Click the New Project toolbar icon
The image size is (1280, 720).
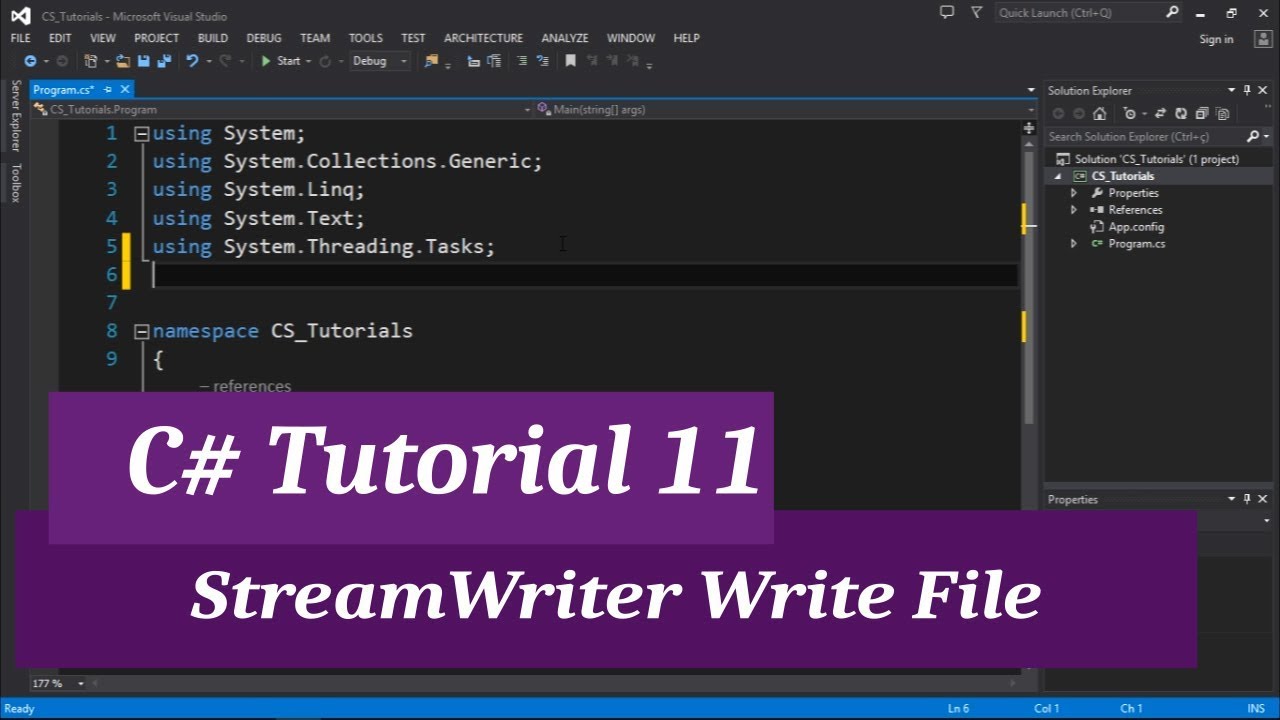(91, 61)
